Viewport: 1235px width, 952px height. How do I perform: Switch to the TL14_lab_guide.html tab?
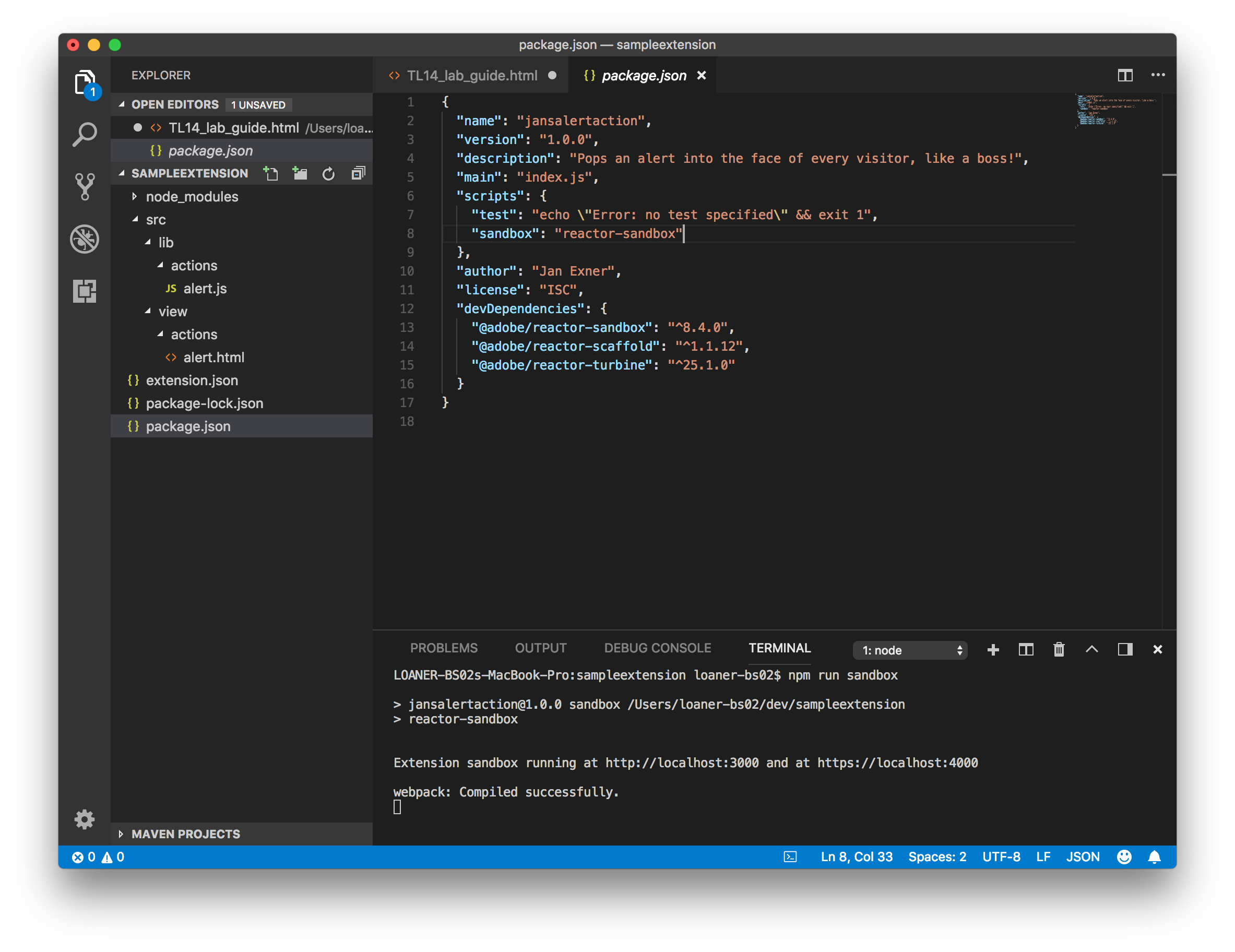[x=472, y=75]
